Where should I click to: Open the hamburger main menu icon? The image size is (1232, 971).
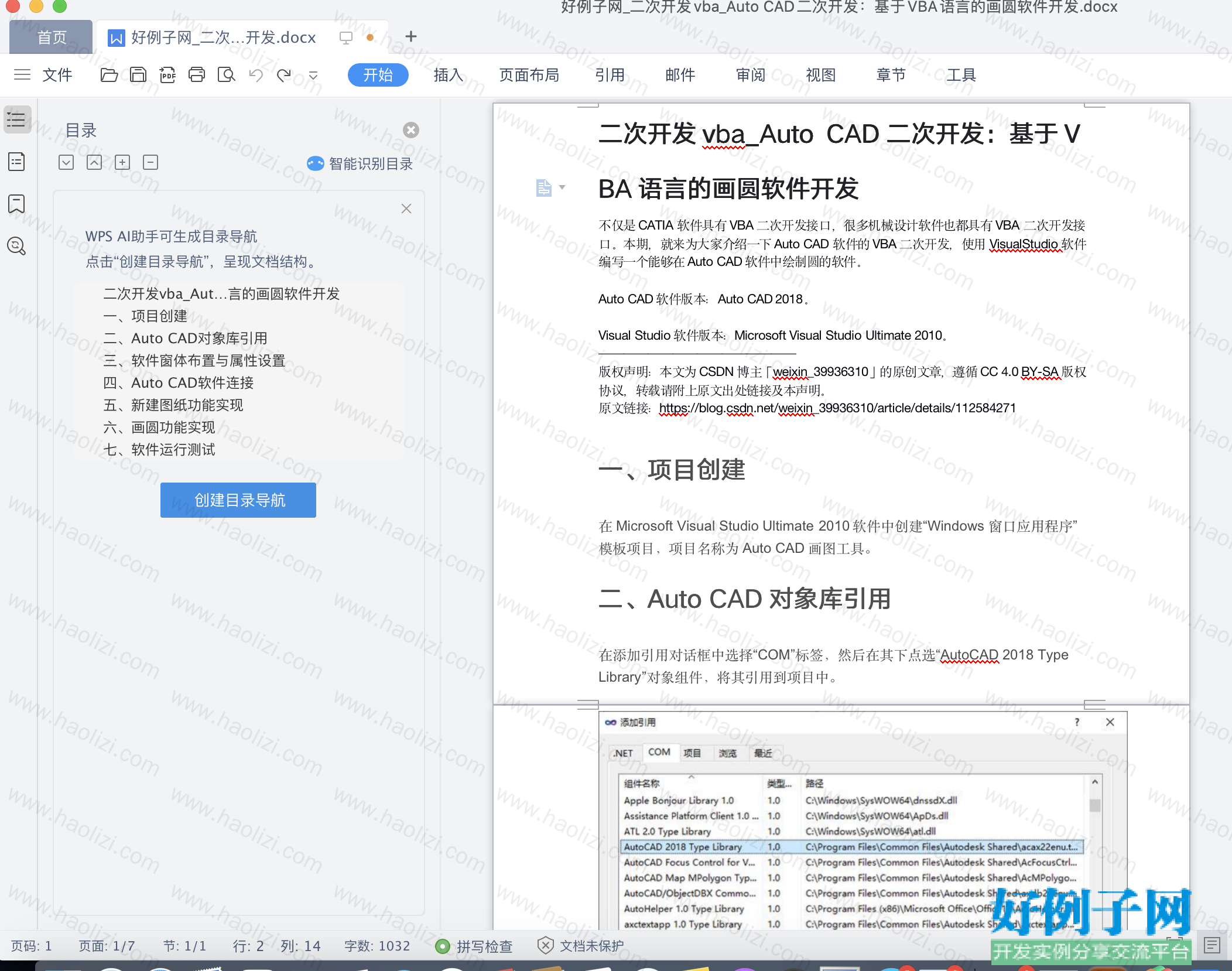[x=22, y=75]
